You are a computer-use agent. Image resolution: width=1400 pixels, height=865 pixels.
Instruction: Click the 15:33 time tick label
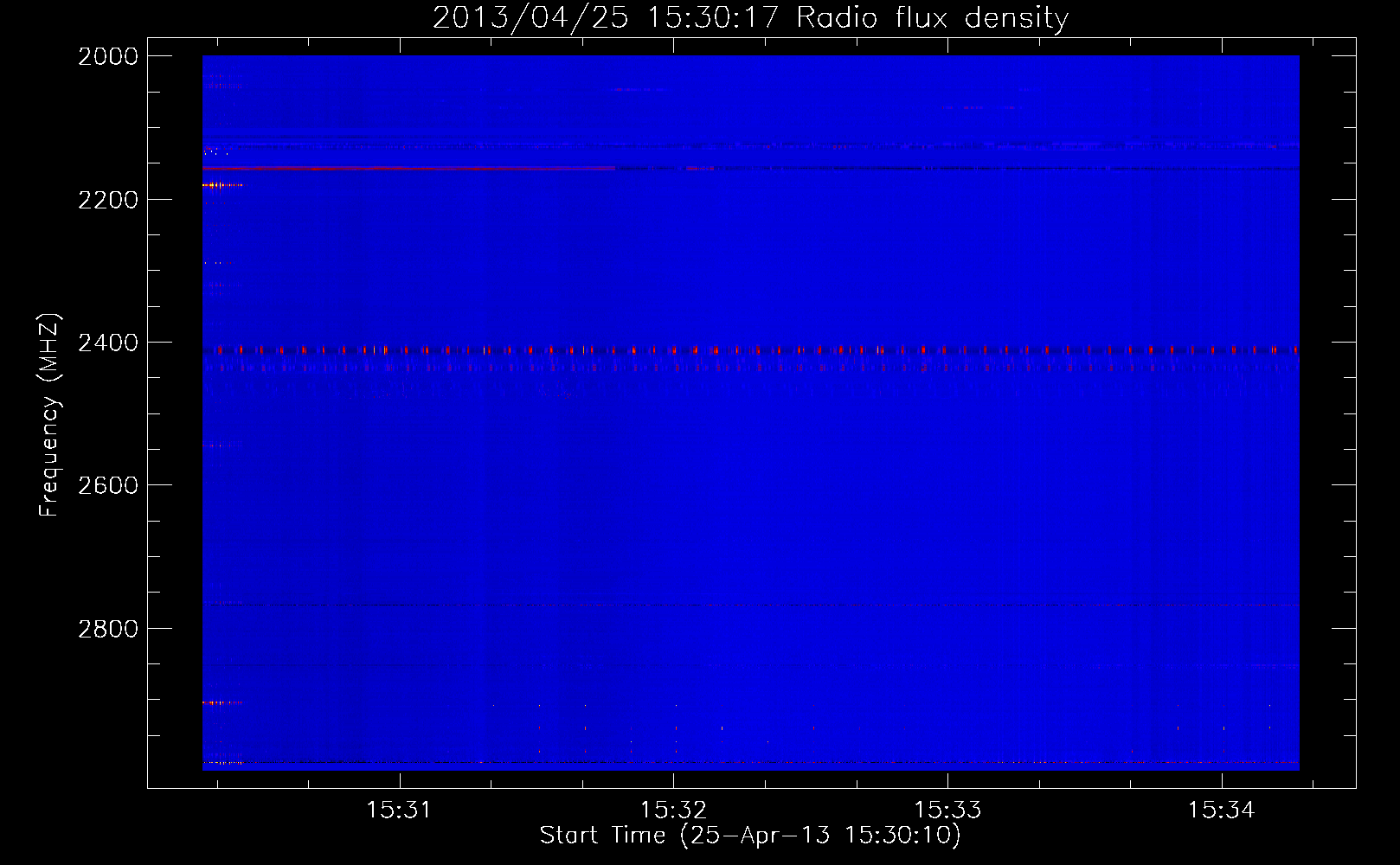tap(947, 811)
